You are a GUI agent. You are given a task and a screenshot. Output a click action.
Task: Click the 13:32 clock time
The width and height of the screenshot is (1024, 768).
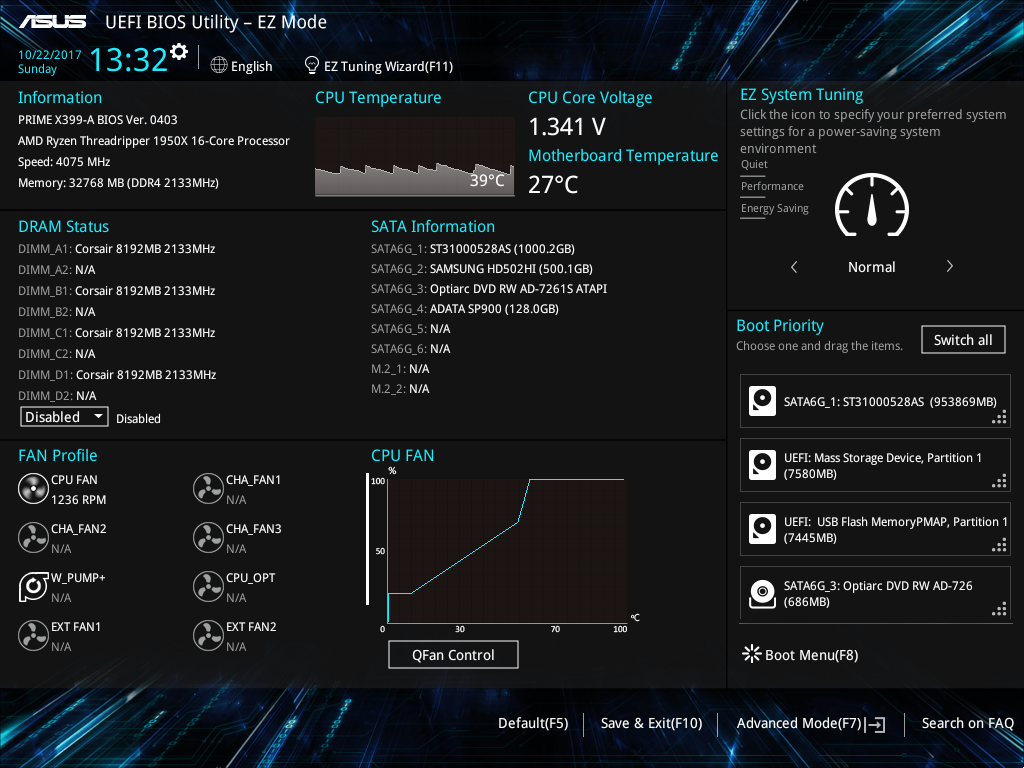tap(129, 59)
